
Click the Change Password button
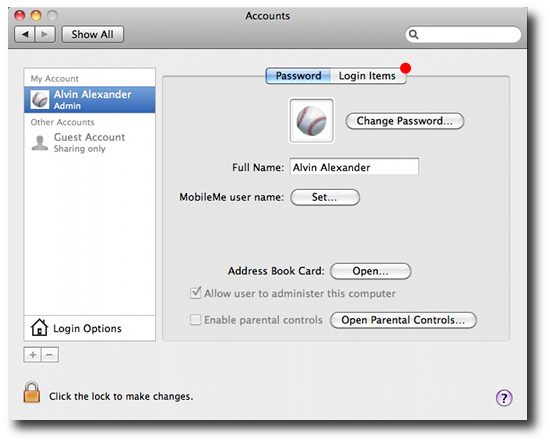[x=405, y=121]
